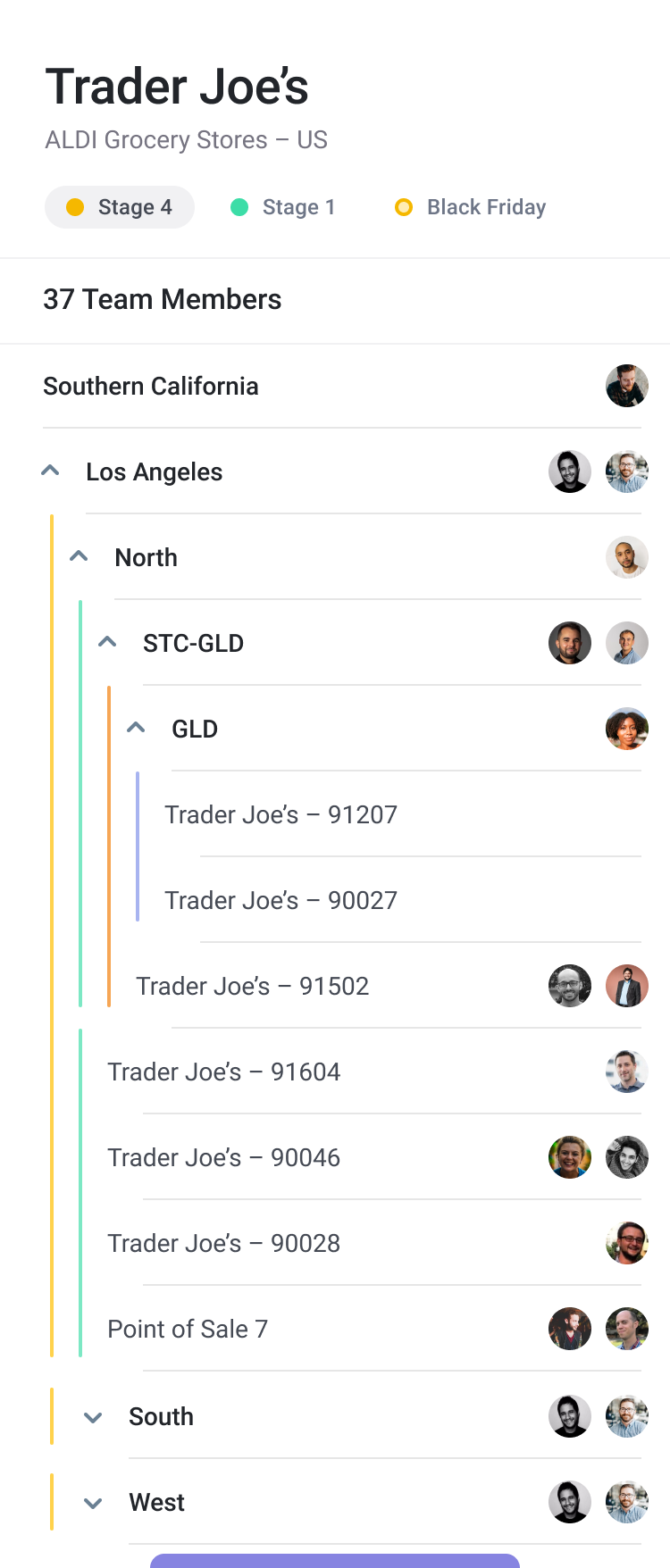Open Southern California member avatar
Image resolution: width=670 pixels, height=1568 pixels.
627,386
